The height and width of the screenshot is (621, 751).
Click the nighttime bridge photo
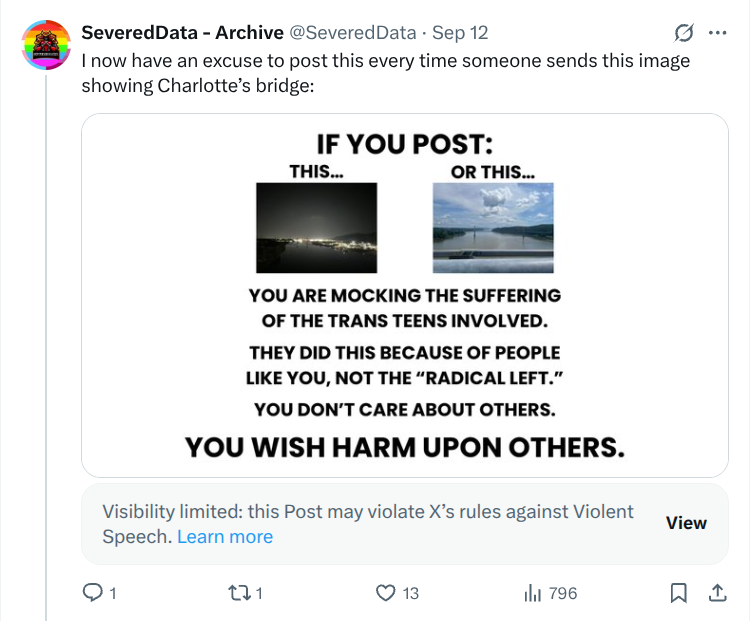[x=317, y=227]
